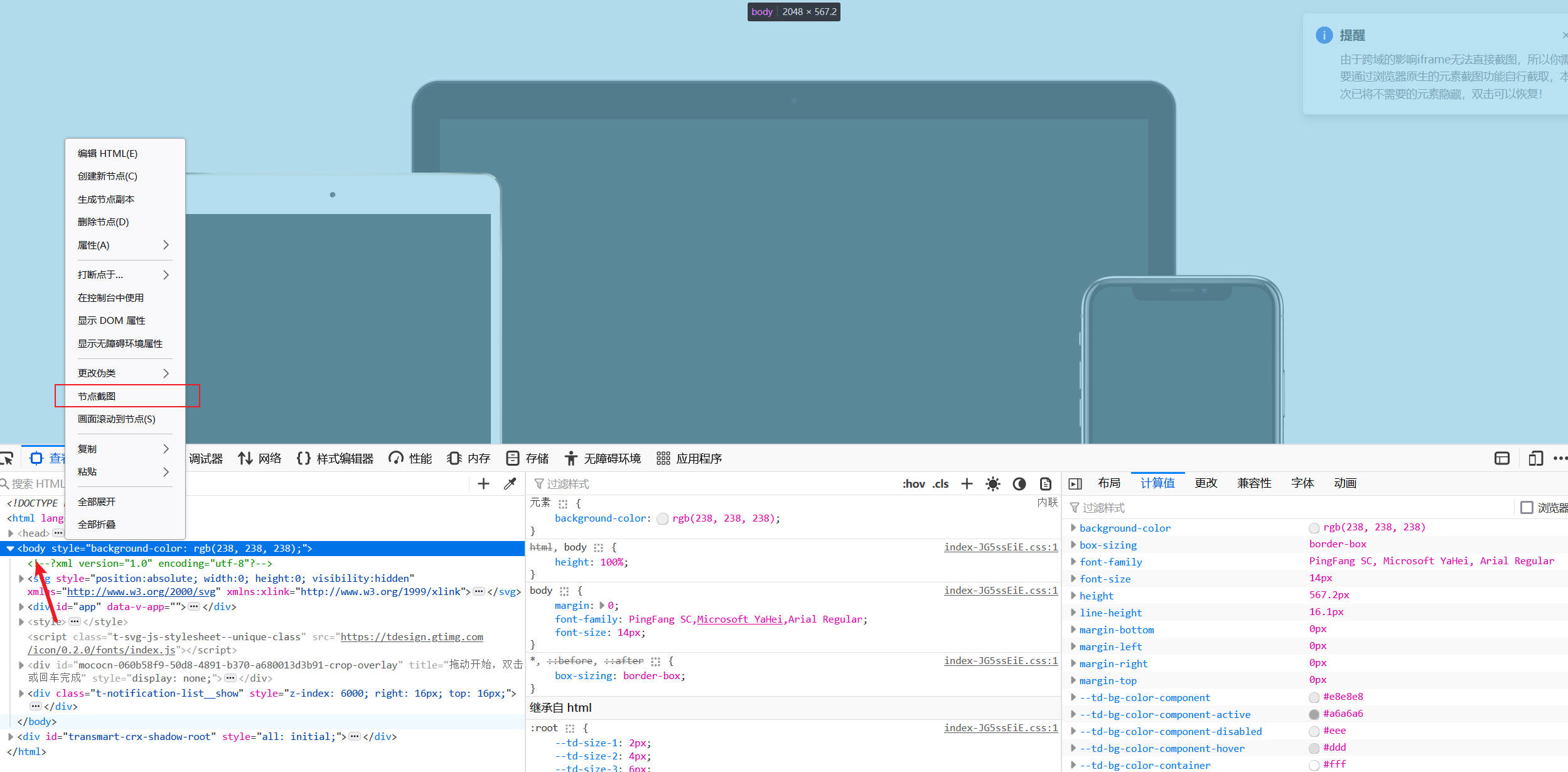Click the responsive design mode icon
Viewport: 1568px width, 772px height.
(x=1535, y=459)
